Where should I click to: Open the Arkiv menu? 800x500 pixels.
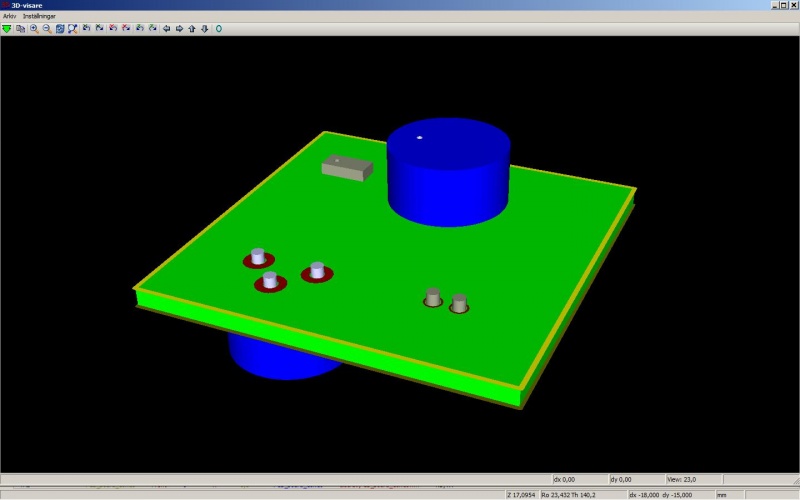[9, 16]
